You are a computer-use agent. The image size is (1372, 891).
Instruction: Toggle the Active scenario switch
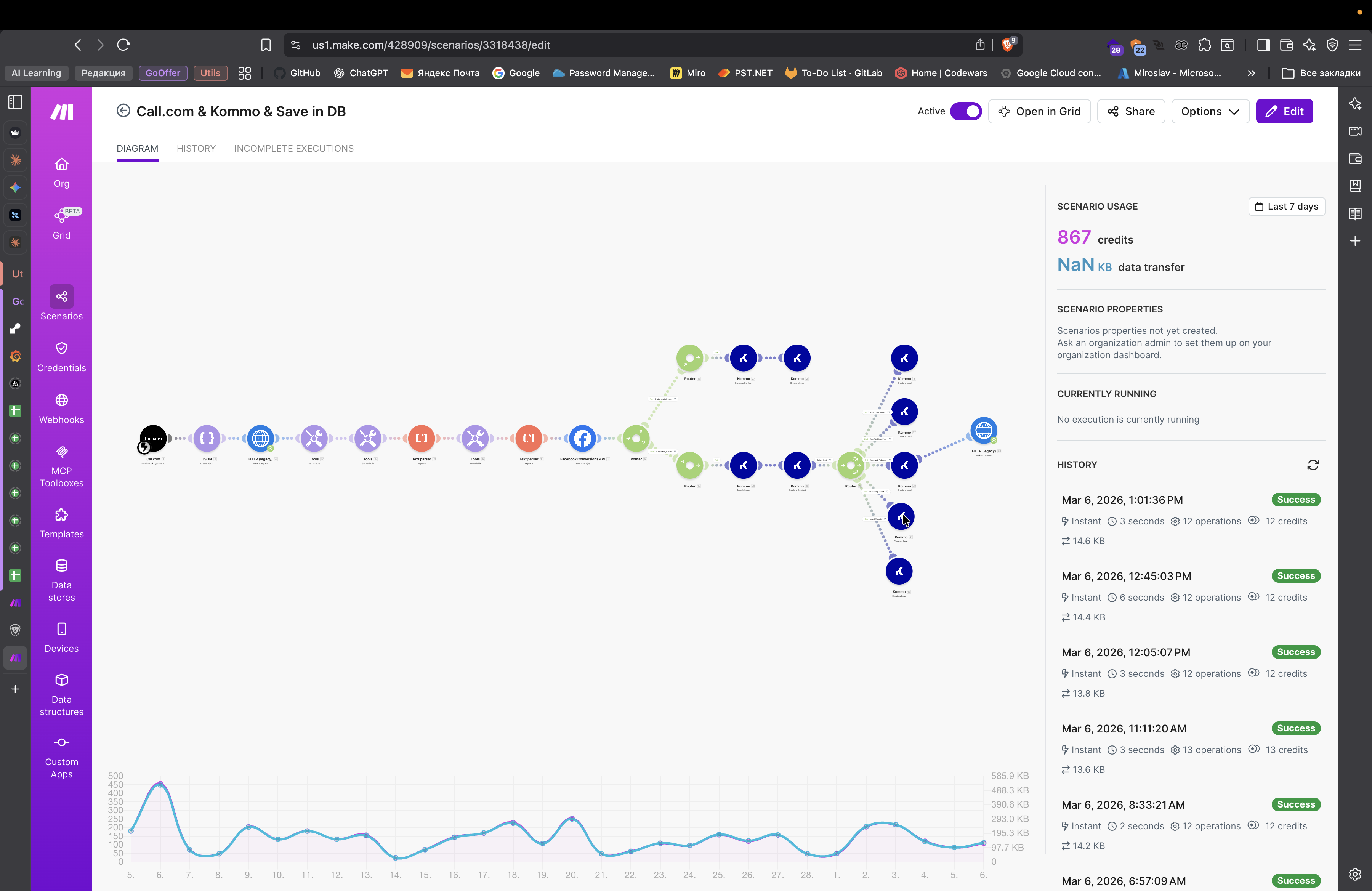click(x=966, y=111)
